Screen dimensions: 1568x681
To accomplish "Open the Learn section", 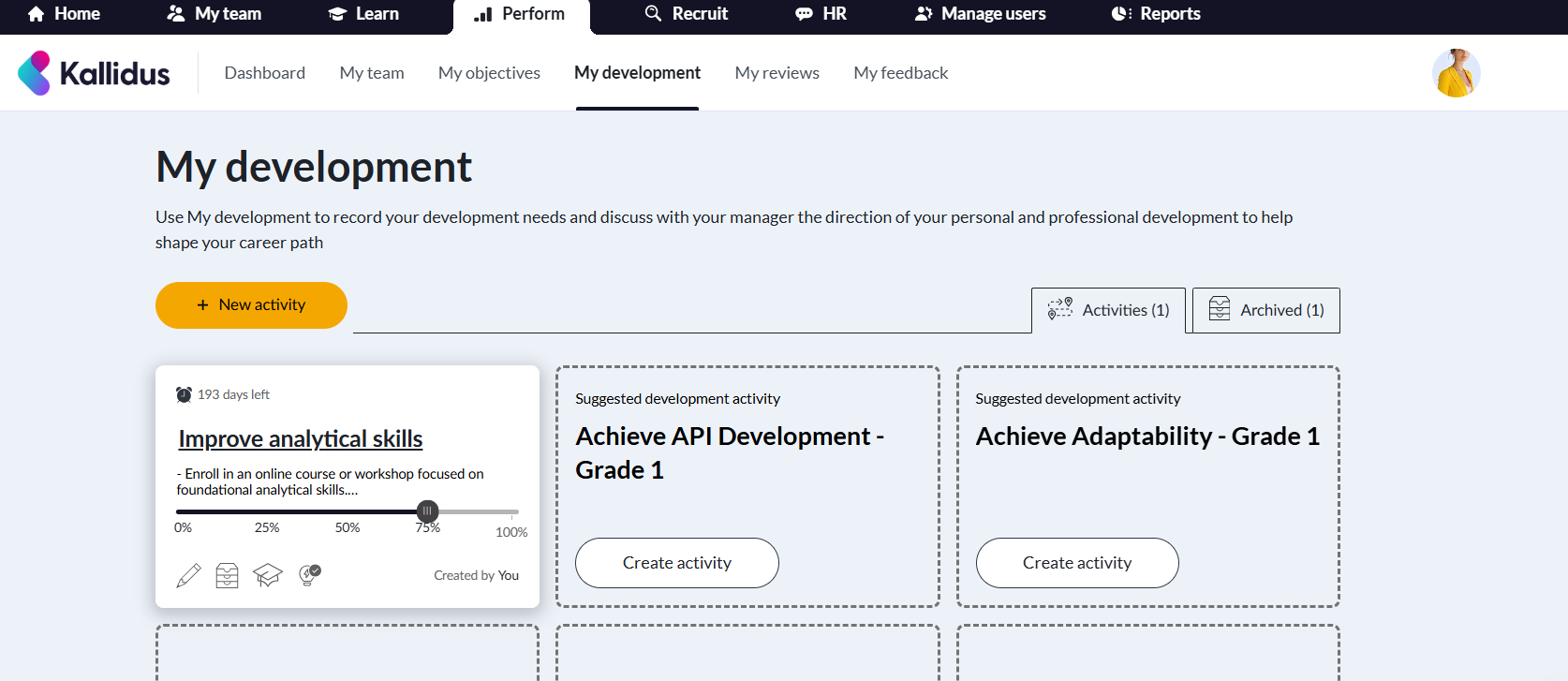I will (x=363, y=14).
